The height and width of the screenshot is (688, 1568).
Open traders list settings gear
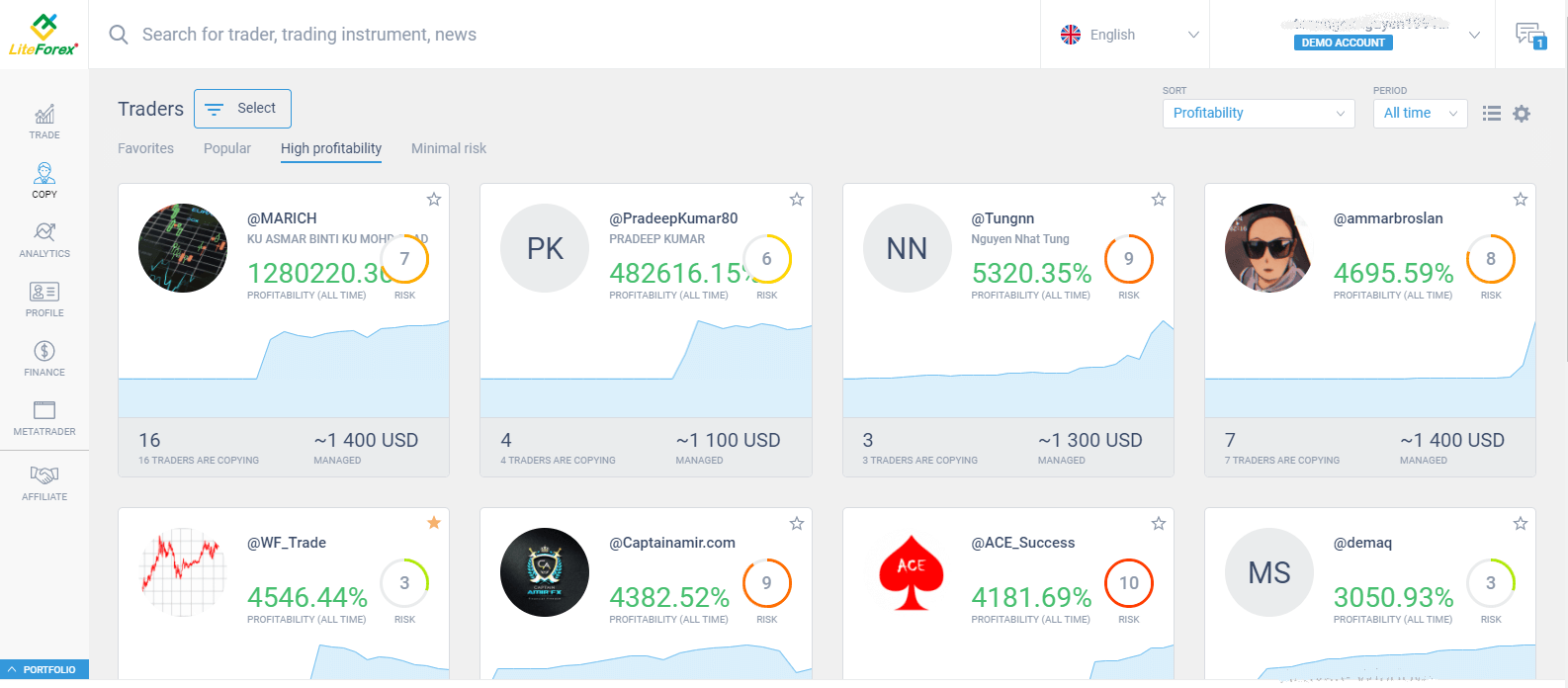(x=1522, y=114)
